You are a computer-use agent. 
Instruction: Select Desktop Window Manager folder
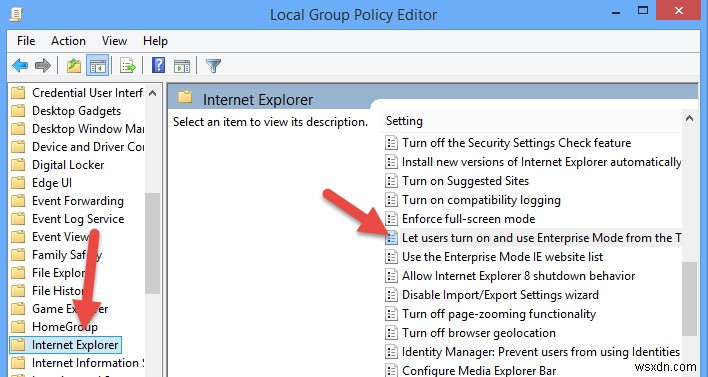(x=77, y=129)
